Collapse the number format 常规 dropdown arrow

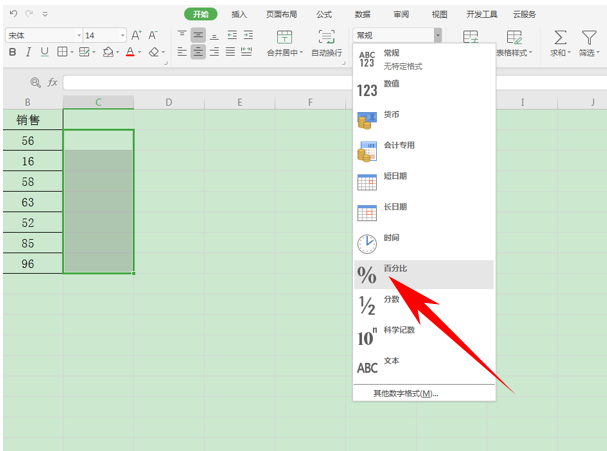(437, 35)
